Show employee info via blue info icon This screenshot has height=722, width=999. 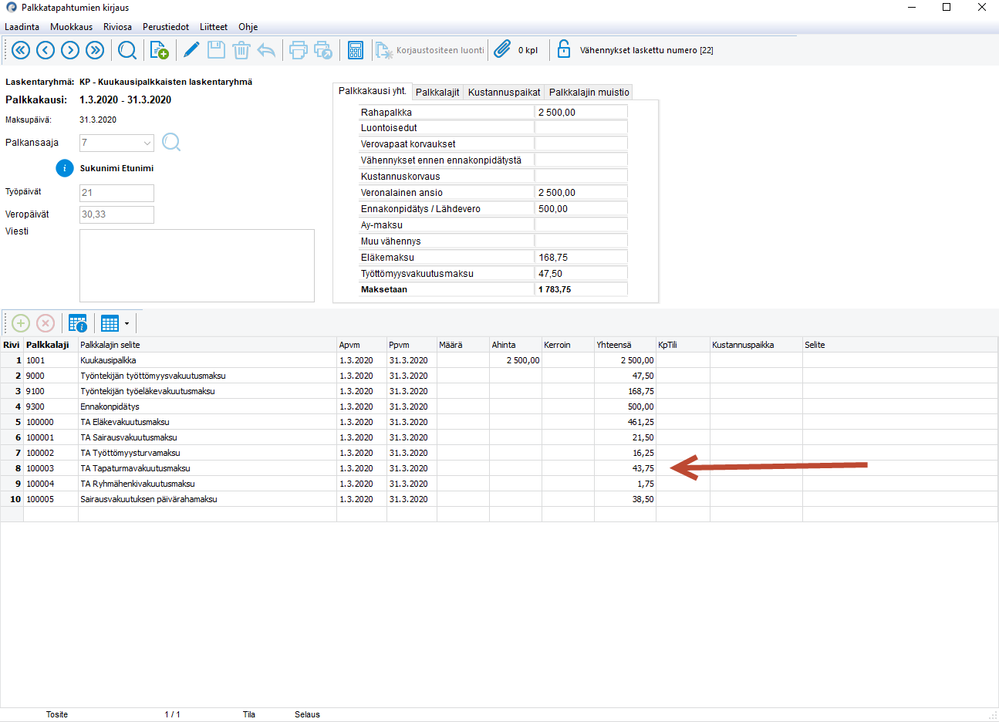click(x=65, y=168)
